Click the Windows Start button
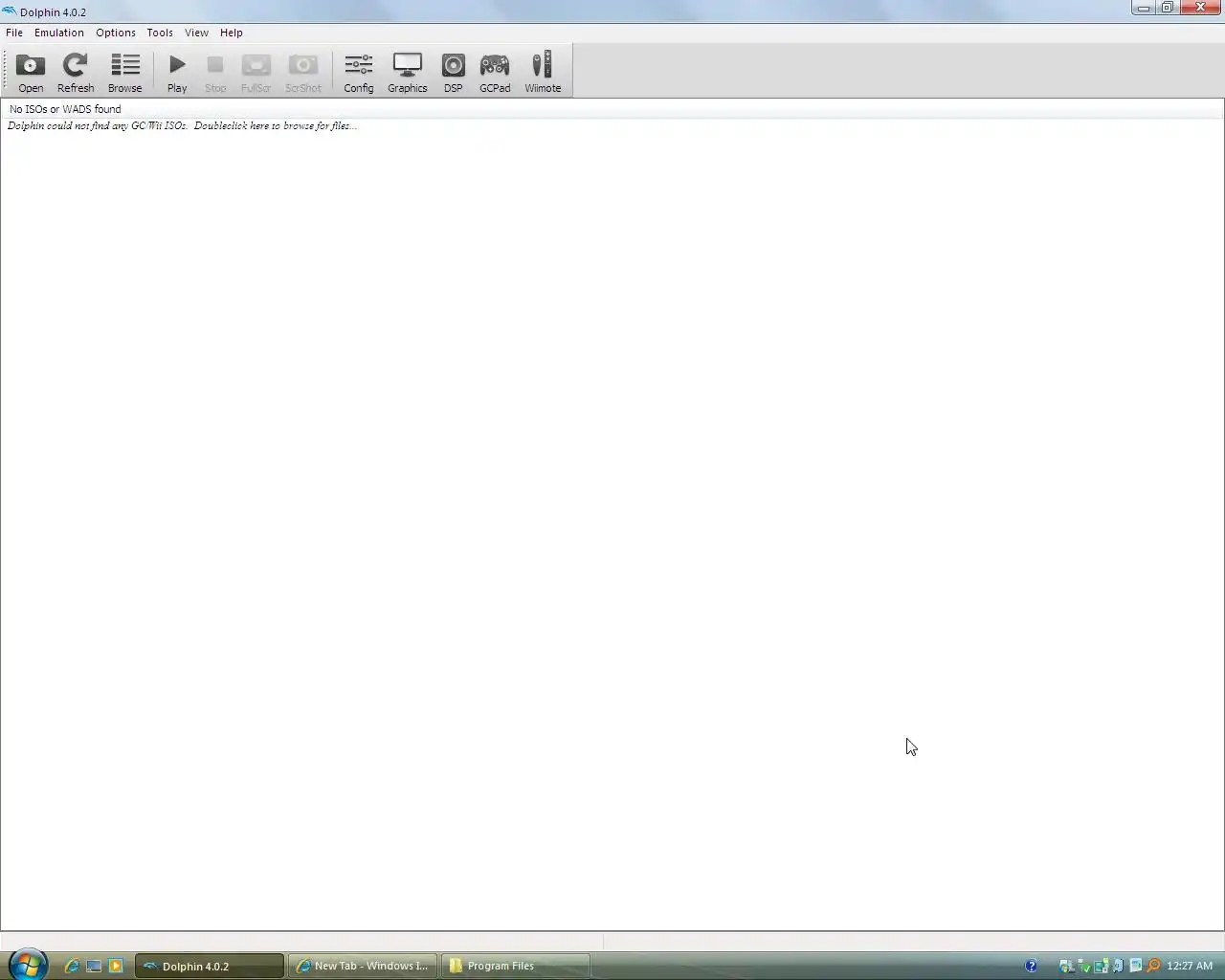This screenshot has height=980, width=1225. [x=27, y=965]
